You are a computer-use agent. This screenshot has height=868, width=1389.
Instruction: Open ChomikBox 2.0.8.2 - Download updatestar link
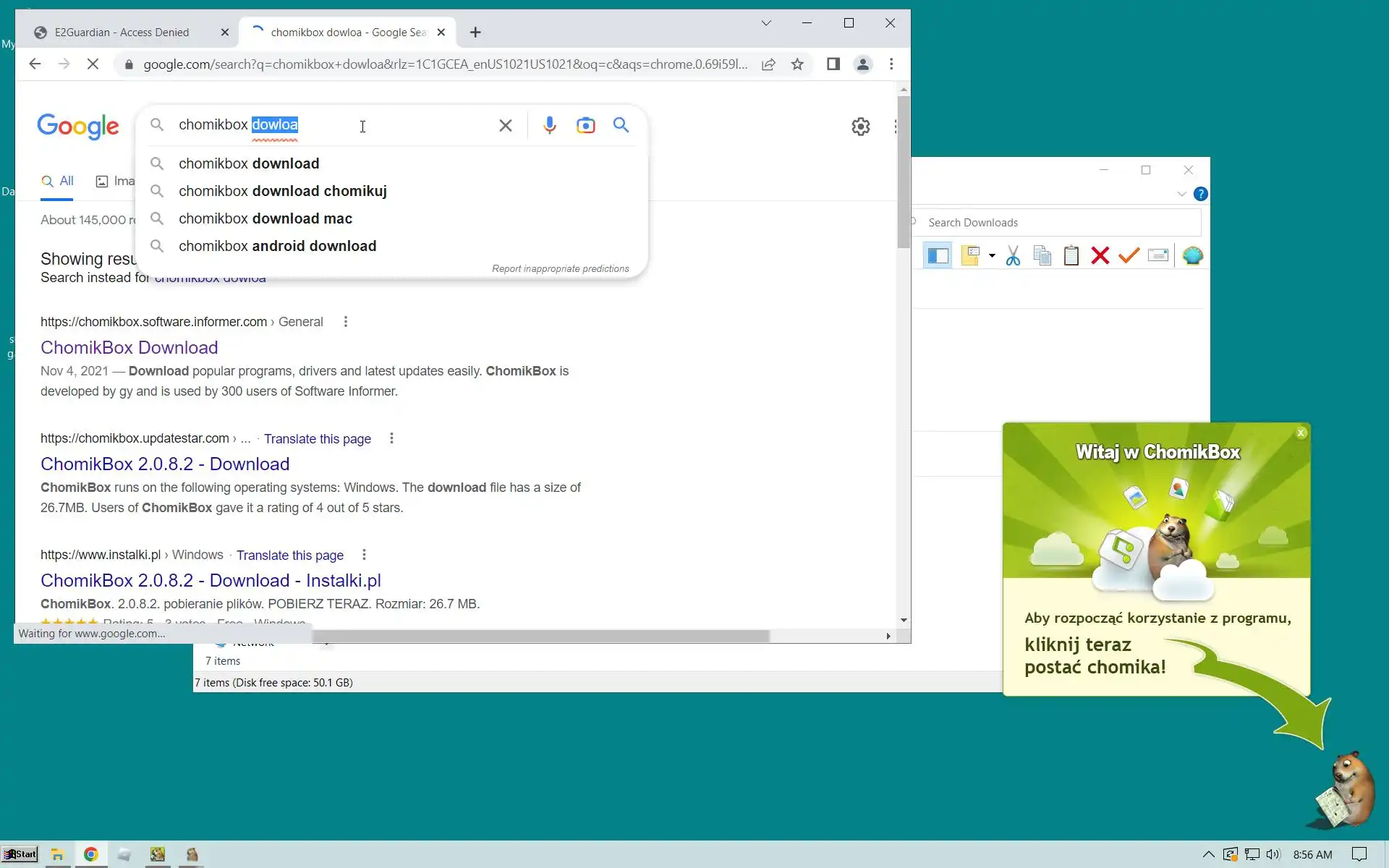pos(165,464)
